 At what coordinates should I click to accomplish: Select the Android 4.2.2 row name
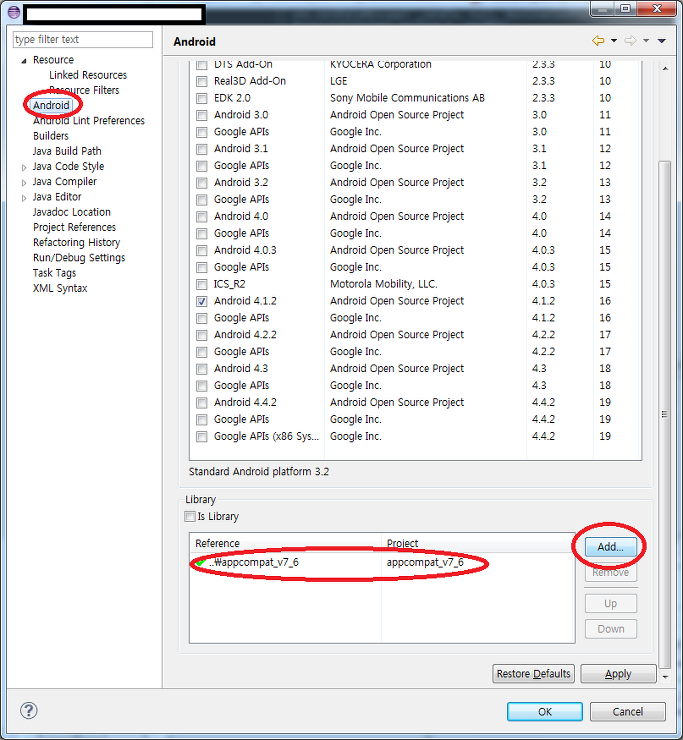click(x=245, y=335)
